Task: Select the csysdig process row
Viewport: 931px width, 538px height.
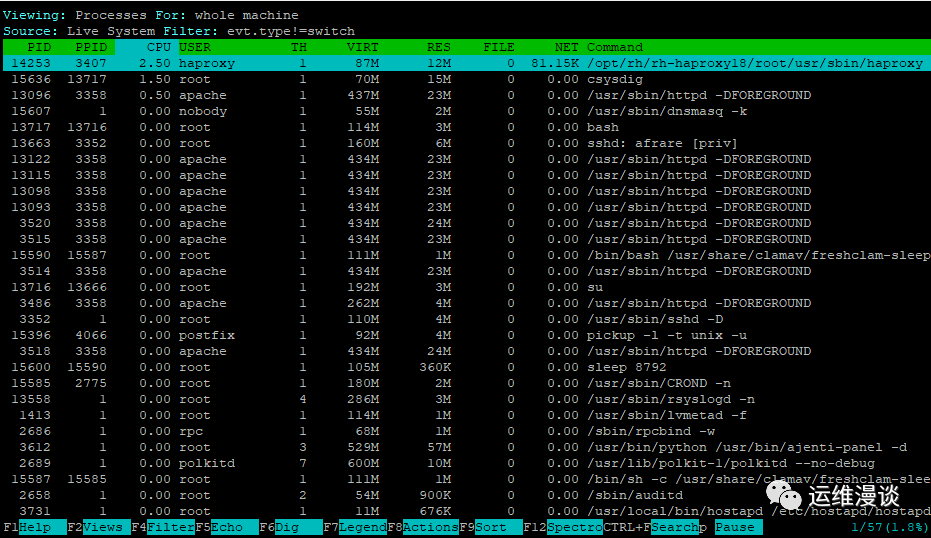Action: (466, 79)
